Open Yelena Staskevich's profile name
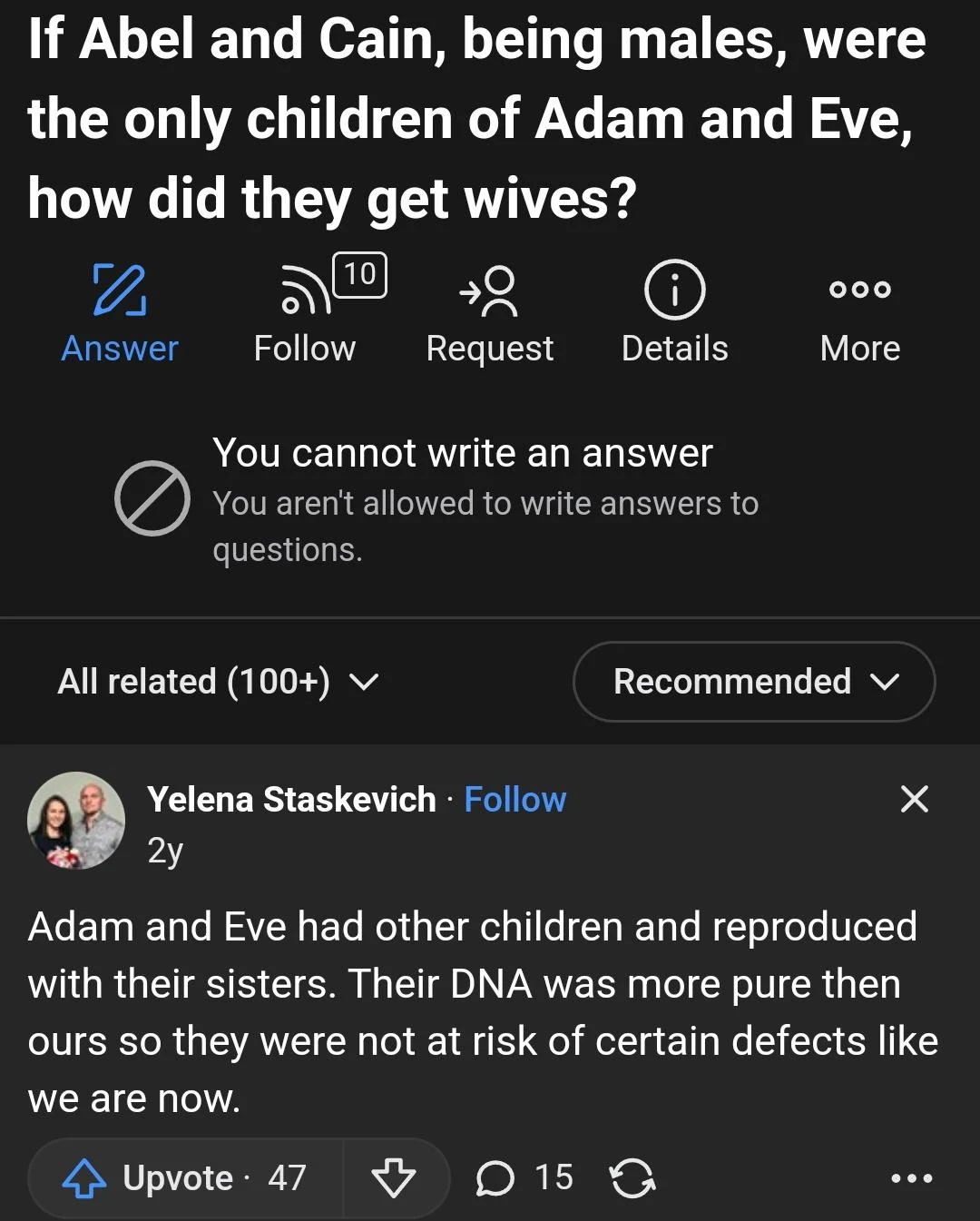The width and height of the screenshot is (980, 1221). (291, 800)
